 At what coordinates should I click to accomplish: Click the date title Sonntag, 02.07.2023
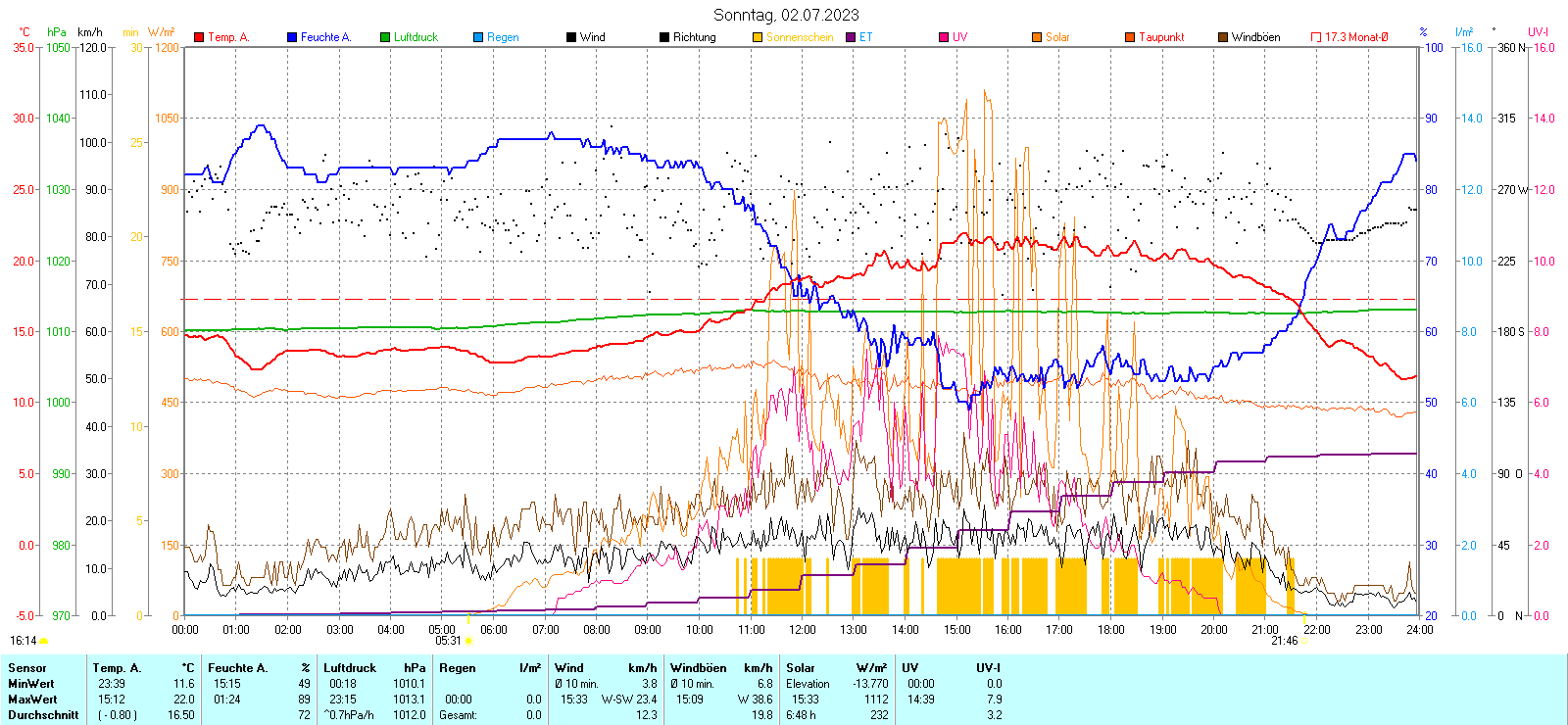[x=786, y=15]
